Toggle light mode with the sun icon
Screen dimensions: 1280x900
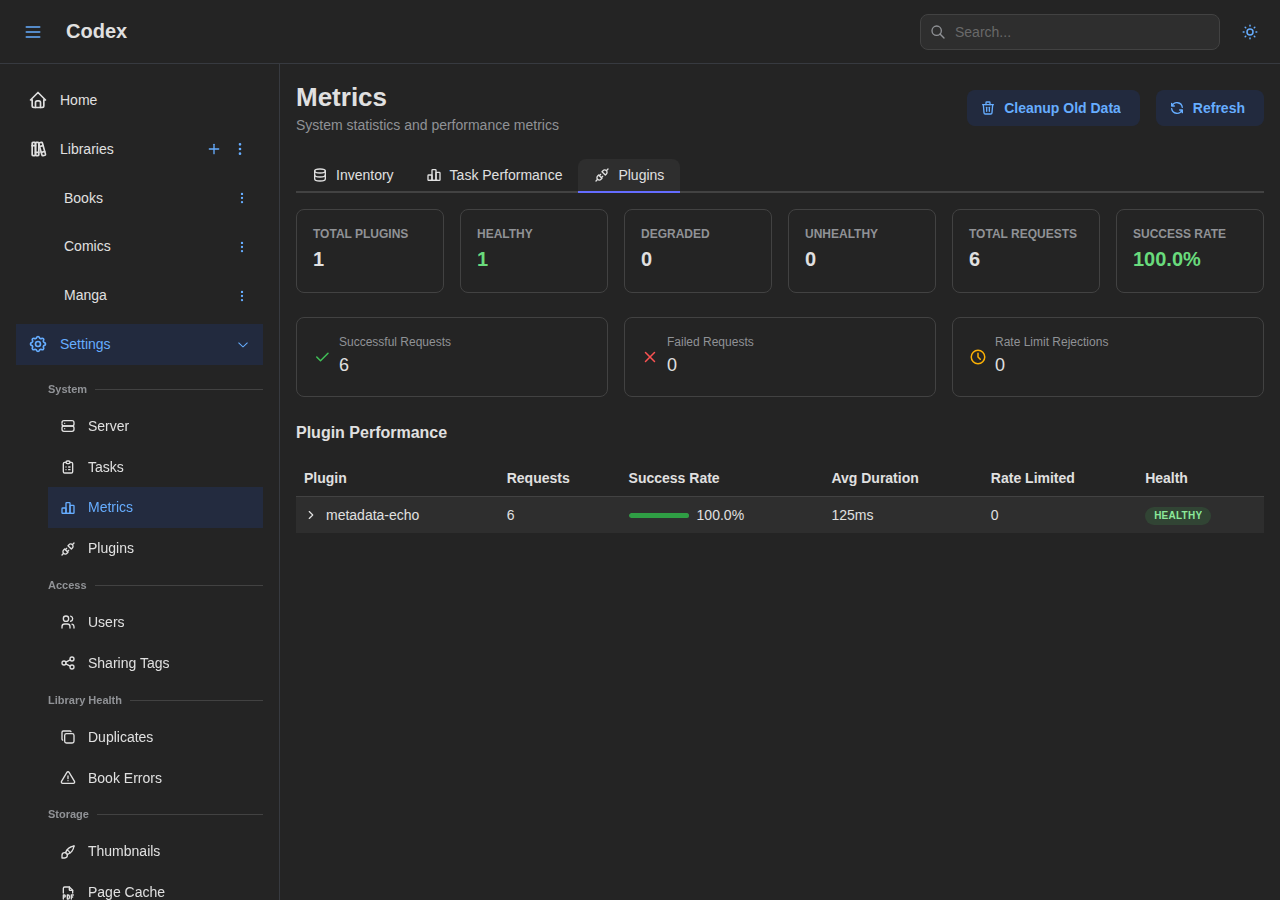point(1249,32)
